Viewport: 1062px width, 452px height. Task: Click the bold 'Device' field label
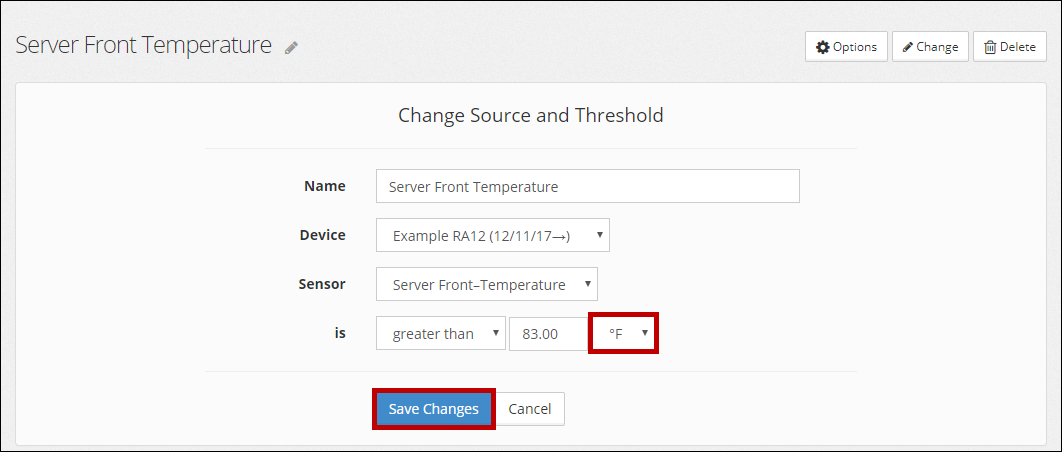(323, 235)
